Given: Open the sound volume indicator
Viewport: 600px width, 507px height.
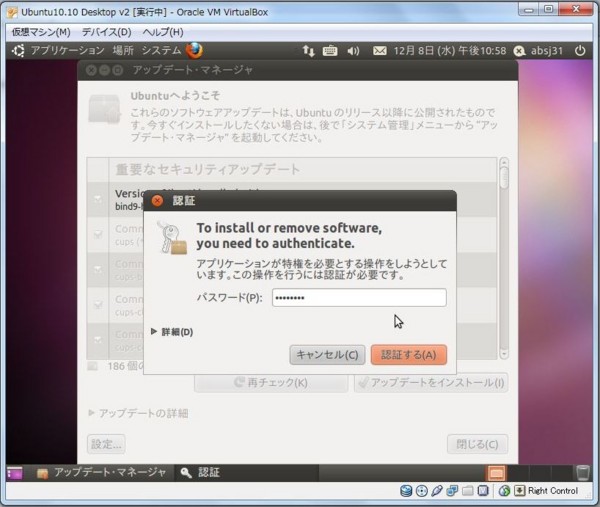Looking at the screenshot, I should tap(353, 51).
